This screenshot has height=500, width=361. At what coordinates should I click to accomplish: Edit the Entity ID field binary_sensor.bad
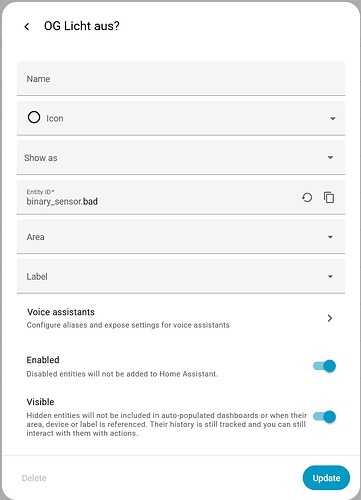(x=160, y=197)
